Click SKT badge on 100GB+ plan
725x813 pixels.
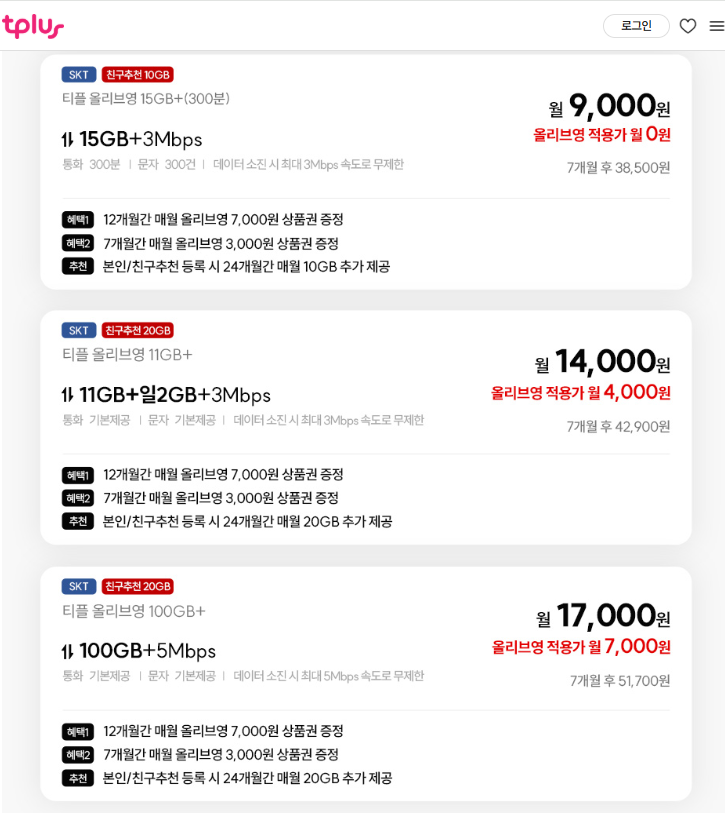79,587
